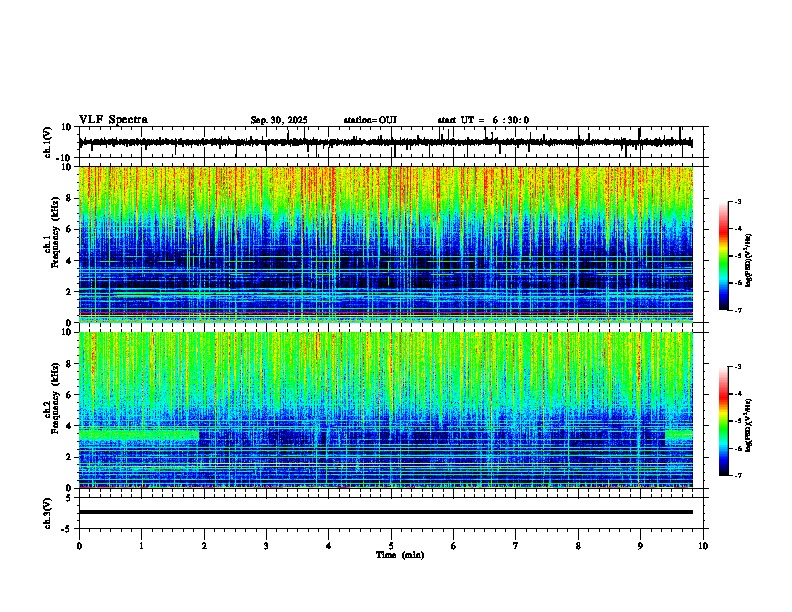Image resolution: width=792 pixels, height=612 pixels.
Task: Click the "-10" tick on ch.1 voltage axis
Action: coord(65,158)
